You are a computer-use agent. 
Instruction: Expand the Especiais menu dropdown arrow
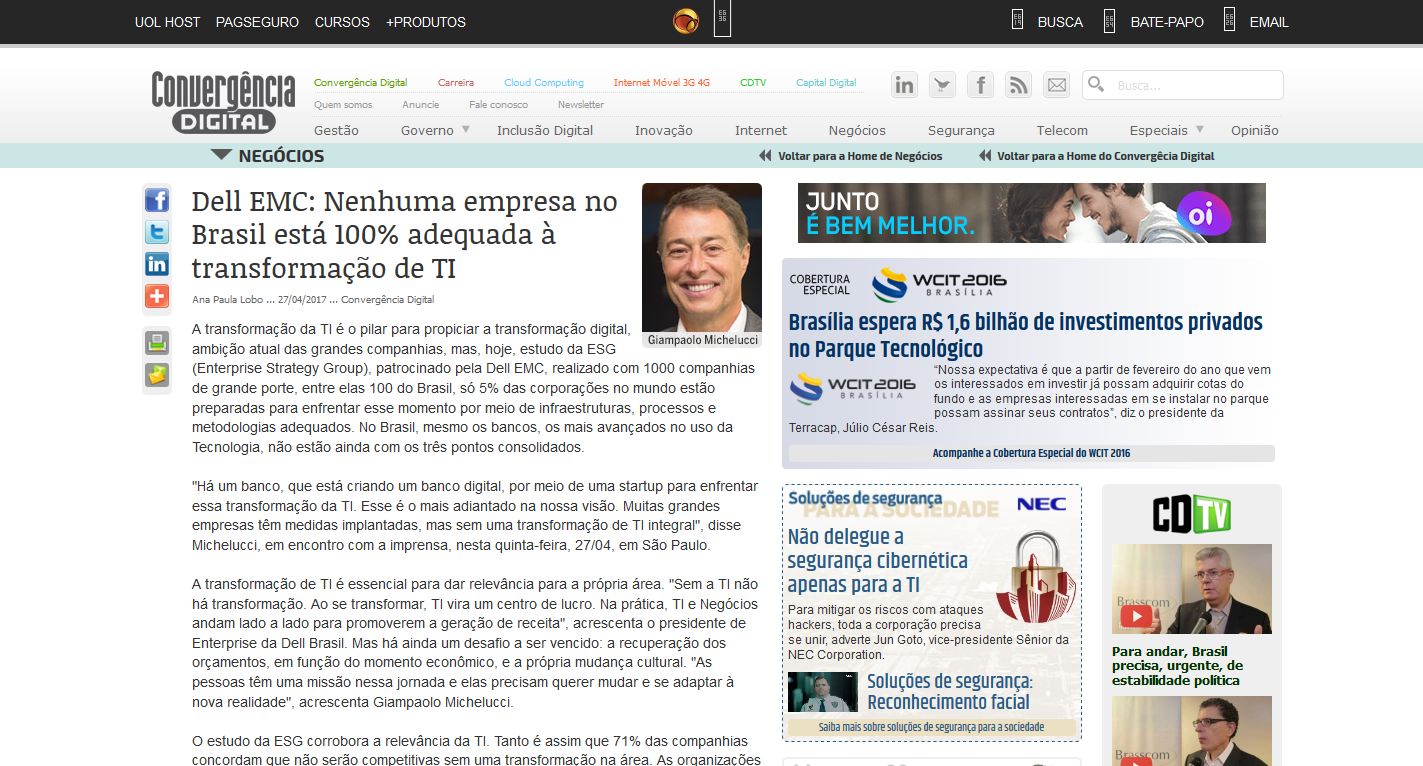tap(1199, 130)
